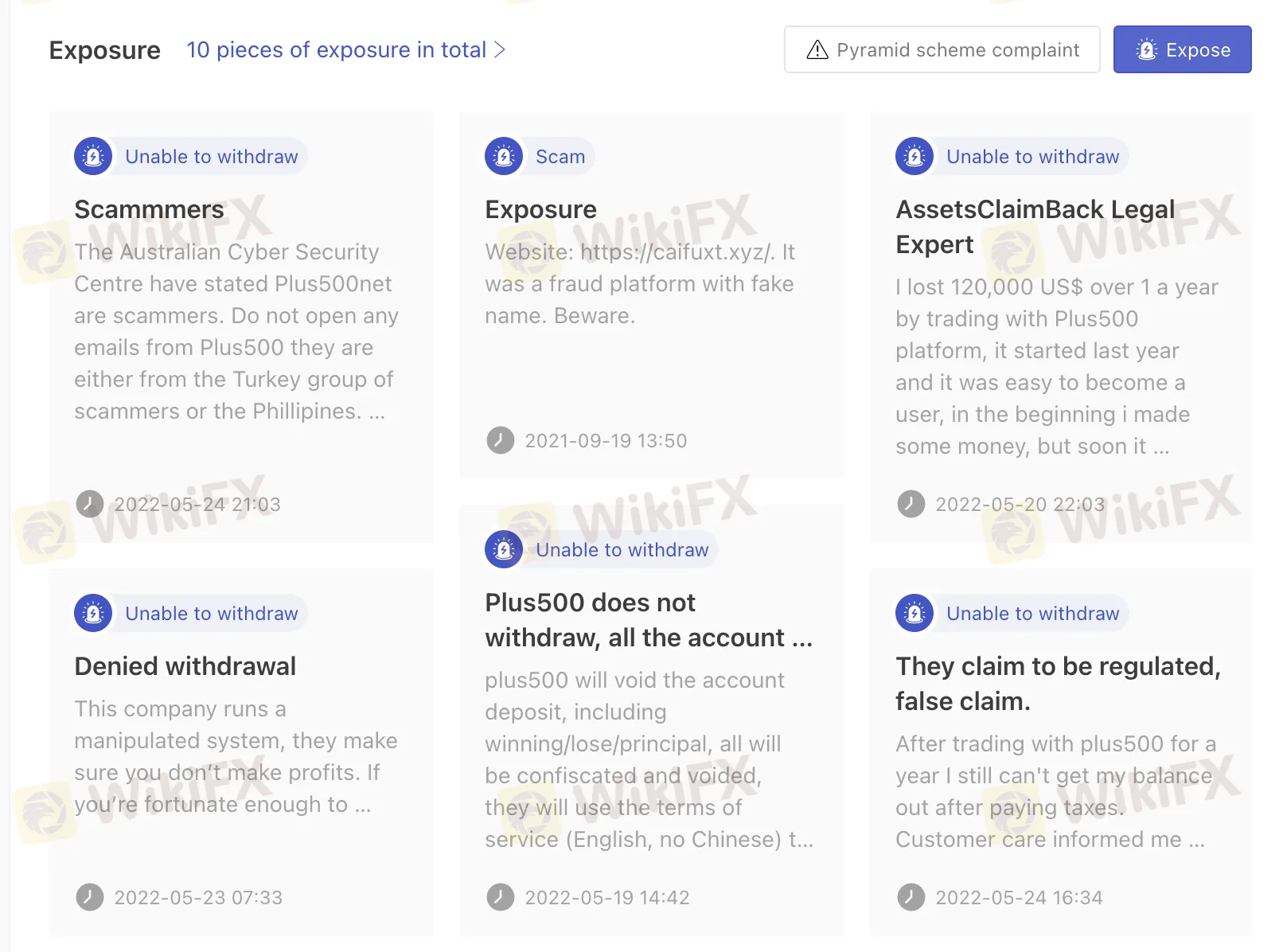Screen dimensions: 1283x952
Task: Click siren icon on Denied withdrawal card
Action: pos(93,613)
